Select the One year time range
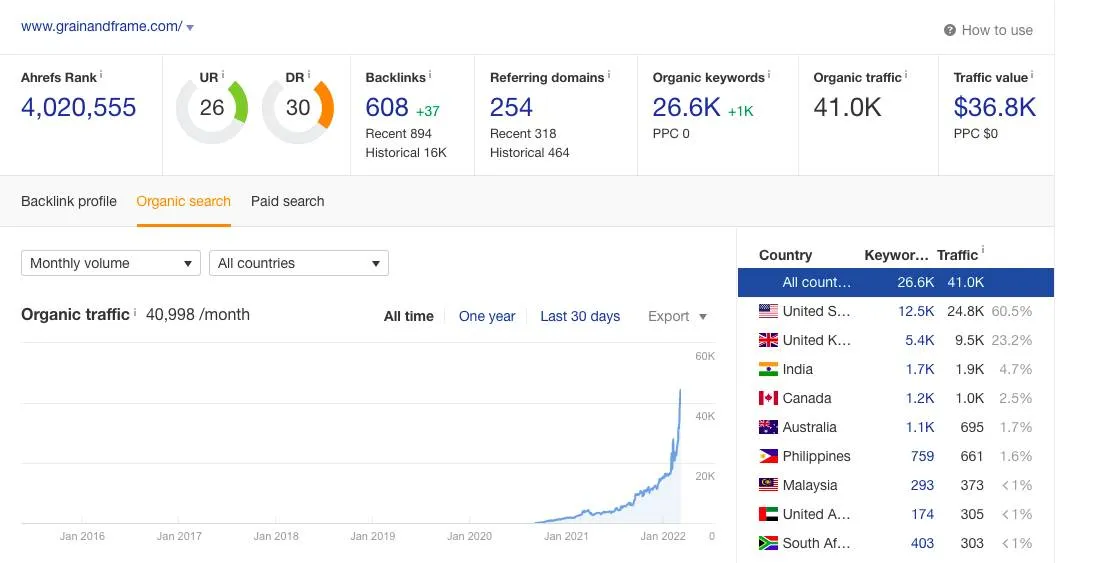This screenshot has height=563, width=1100. coord(487,316)
